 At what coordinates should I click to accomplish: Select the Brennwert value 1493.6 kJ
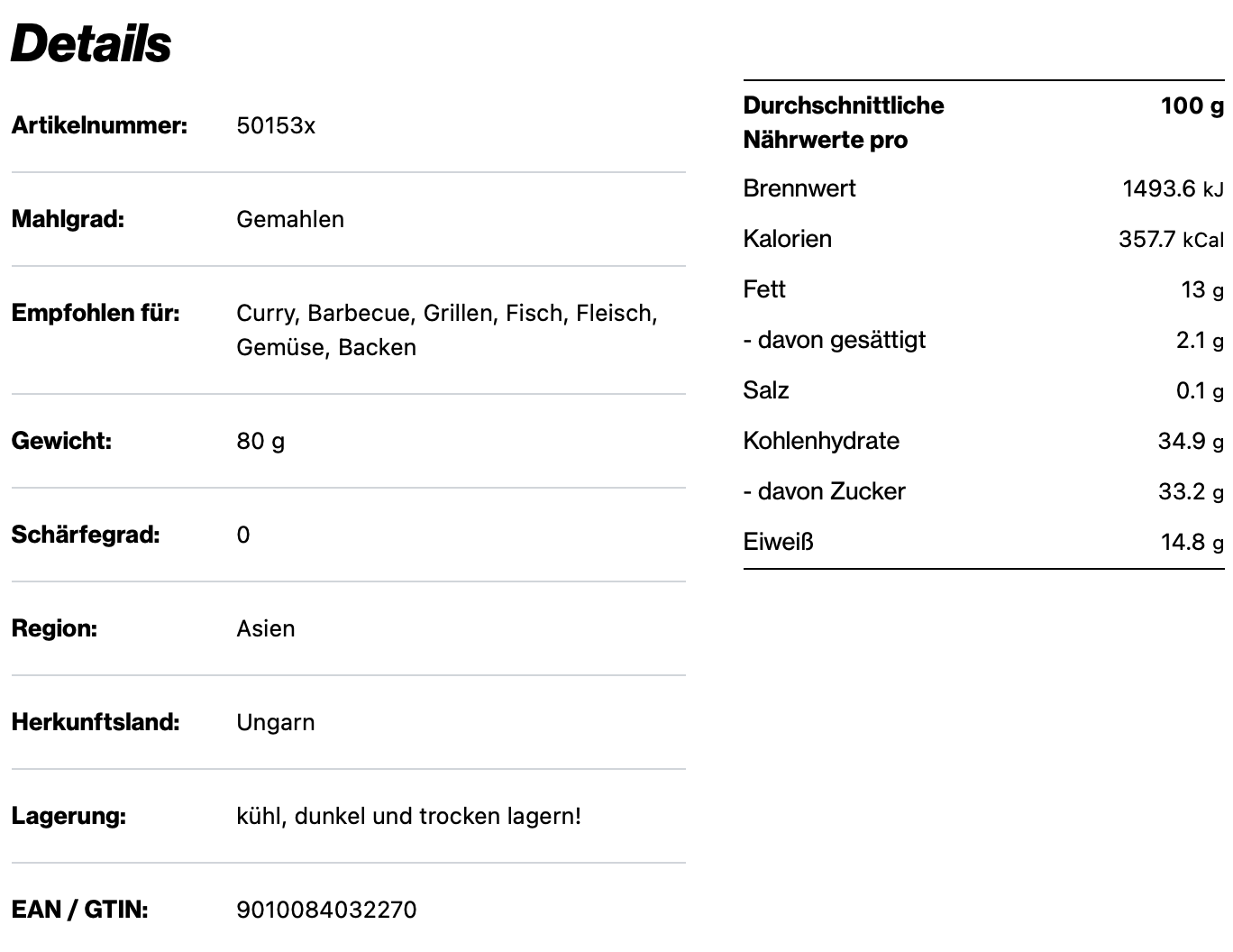coord(1173,188)
